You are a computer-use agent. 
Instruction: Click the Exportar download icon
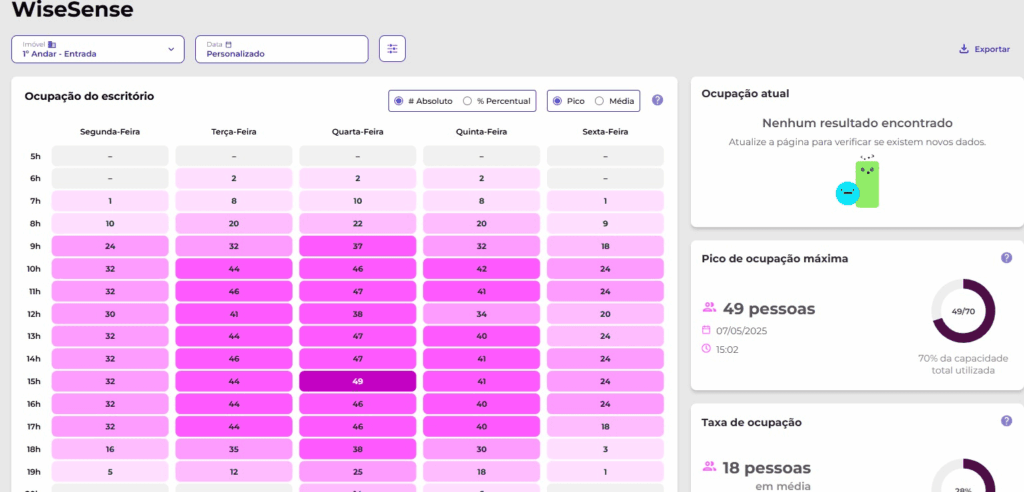963,49
